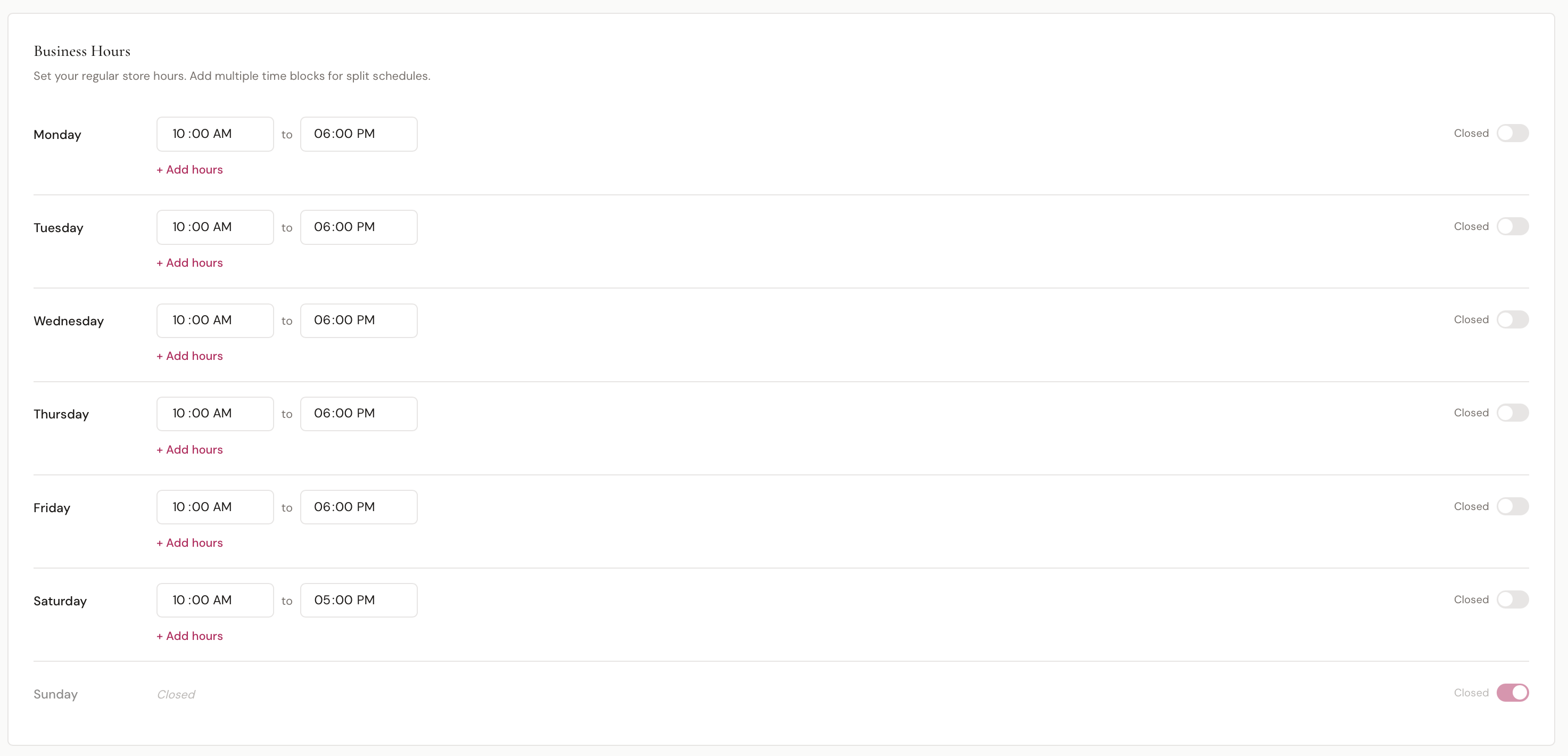Image resolution: width=1568 pixels, height=756 pixels.
Task: Change Wednesday's 10:00 AM opening time
Action: [x=215, y=320]
